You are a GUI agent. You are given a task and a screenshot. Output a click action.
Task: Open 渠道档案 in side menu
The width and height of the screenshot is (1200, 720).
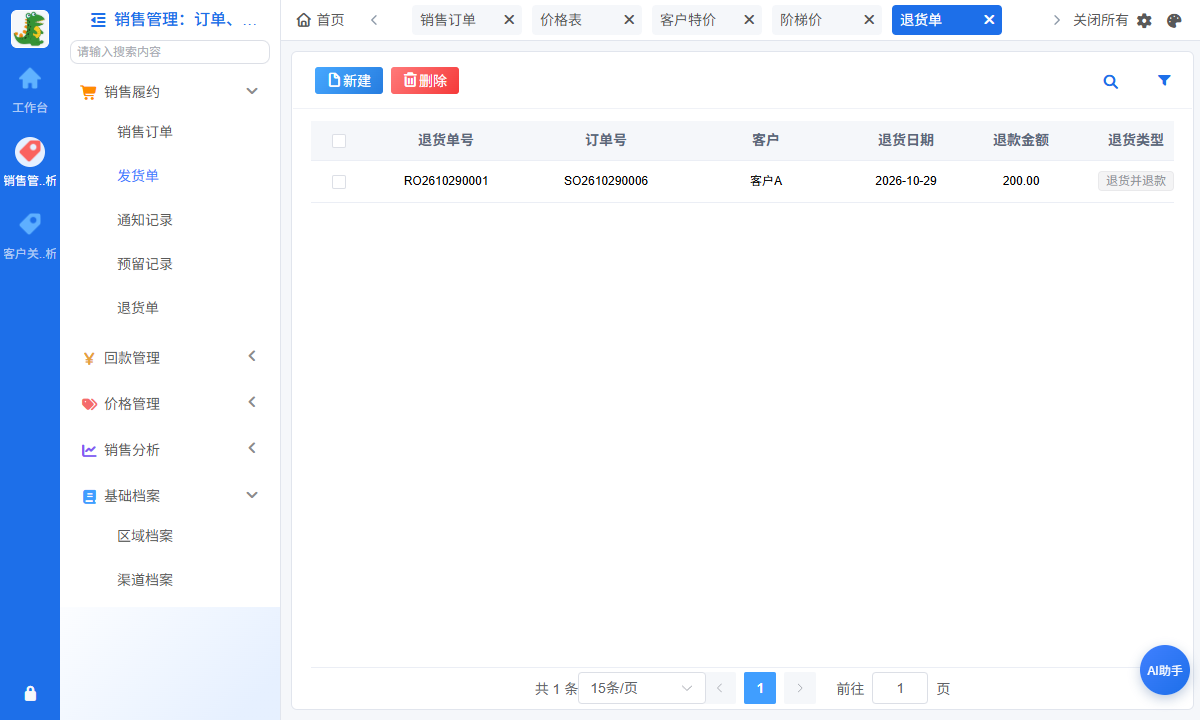[x=145, y=580]
